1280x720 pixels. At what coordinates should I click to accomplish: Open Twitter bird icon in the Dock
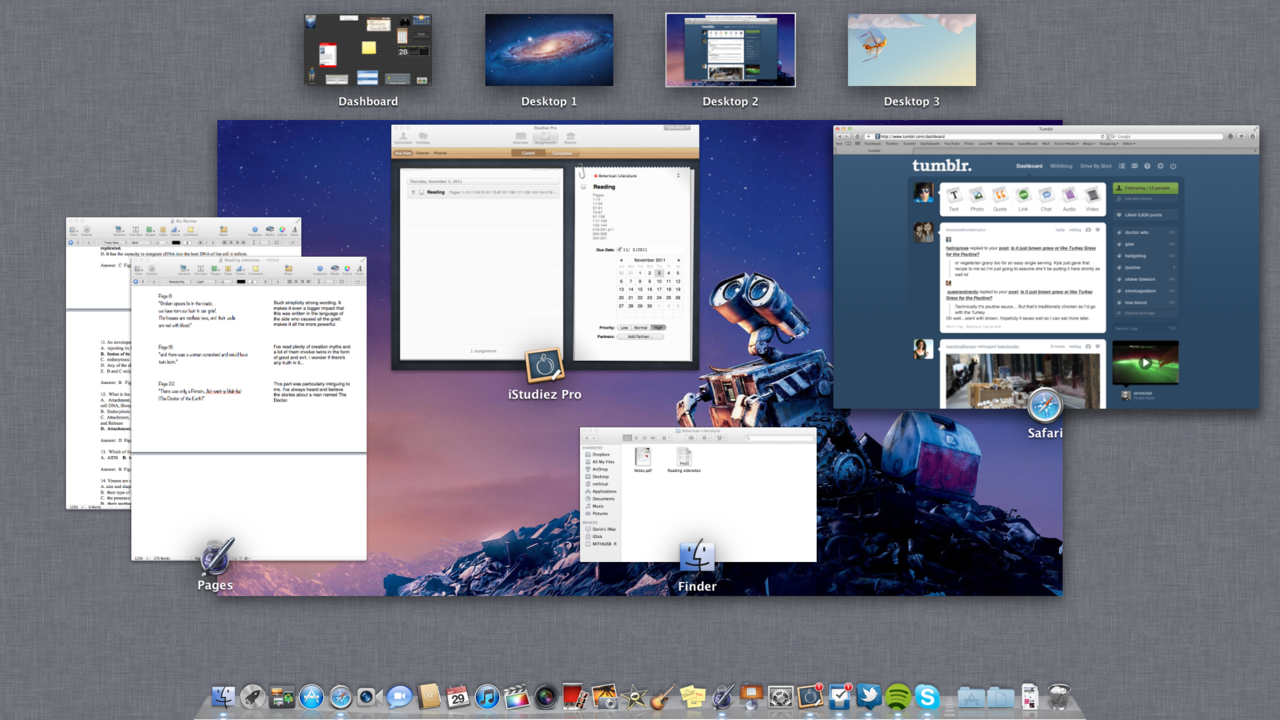click(868, 696)
